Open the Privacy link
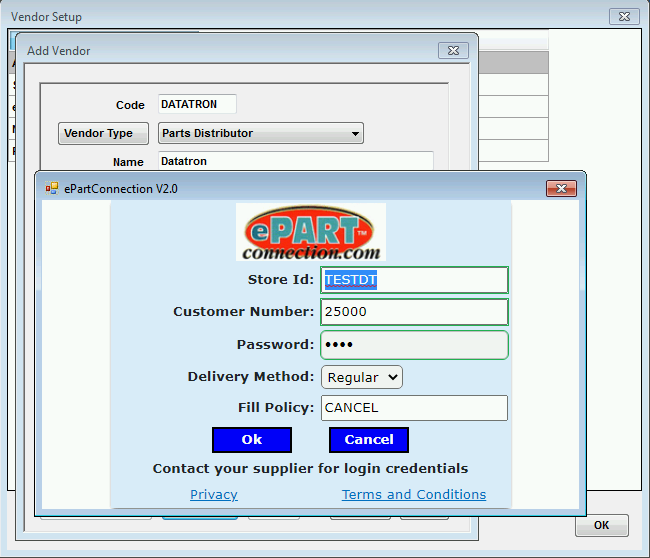The height and width of the screenshot is (558, 650). click(x=214, y=494)
